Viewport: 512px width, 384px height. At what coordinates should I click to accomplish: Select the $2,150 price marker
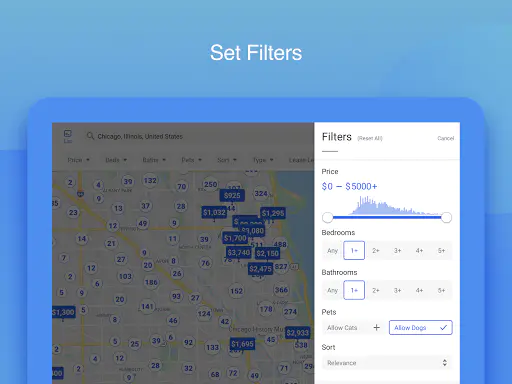pyautogui.click(x=267, y=253)
